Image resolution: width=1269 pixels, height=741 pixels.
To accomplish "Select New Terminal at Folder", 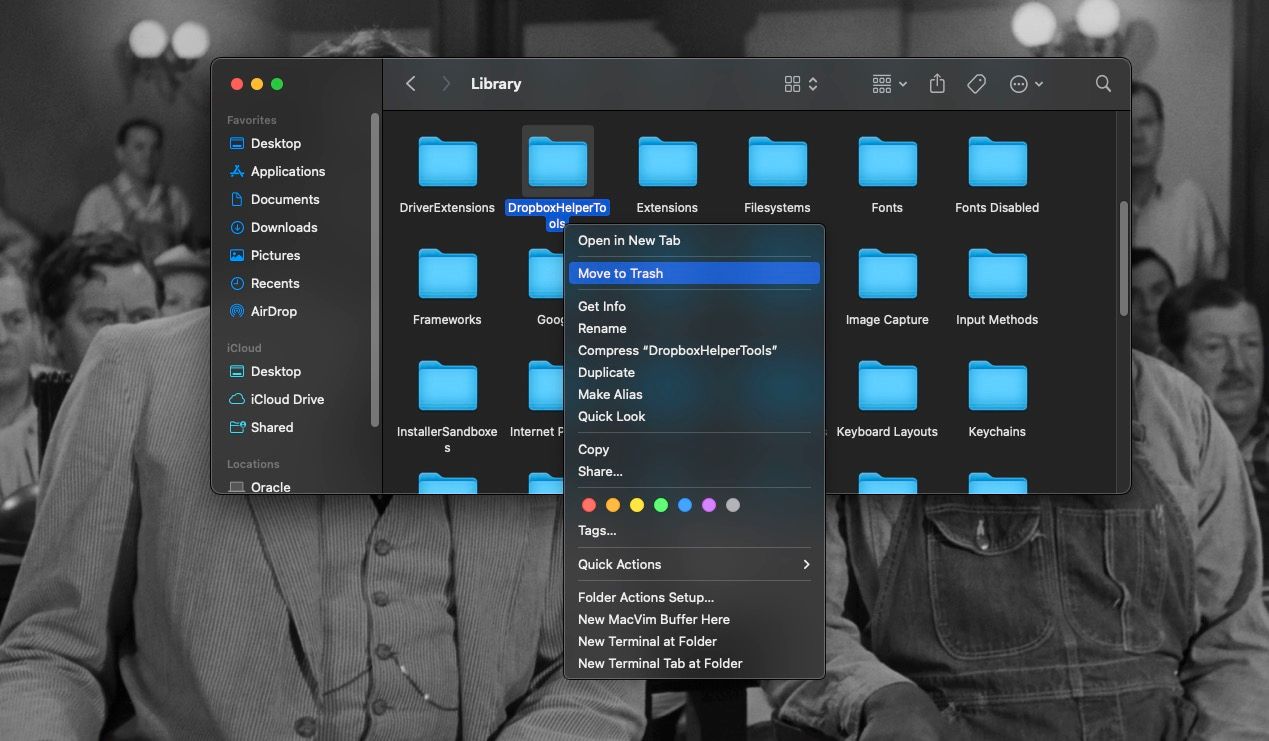I will point(645,641).
